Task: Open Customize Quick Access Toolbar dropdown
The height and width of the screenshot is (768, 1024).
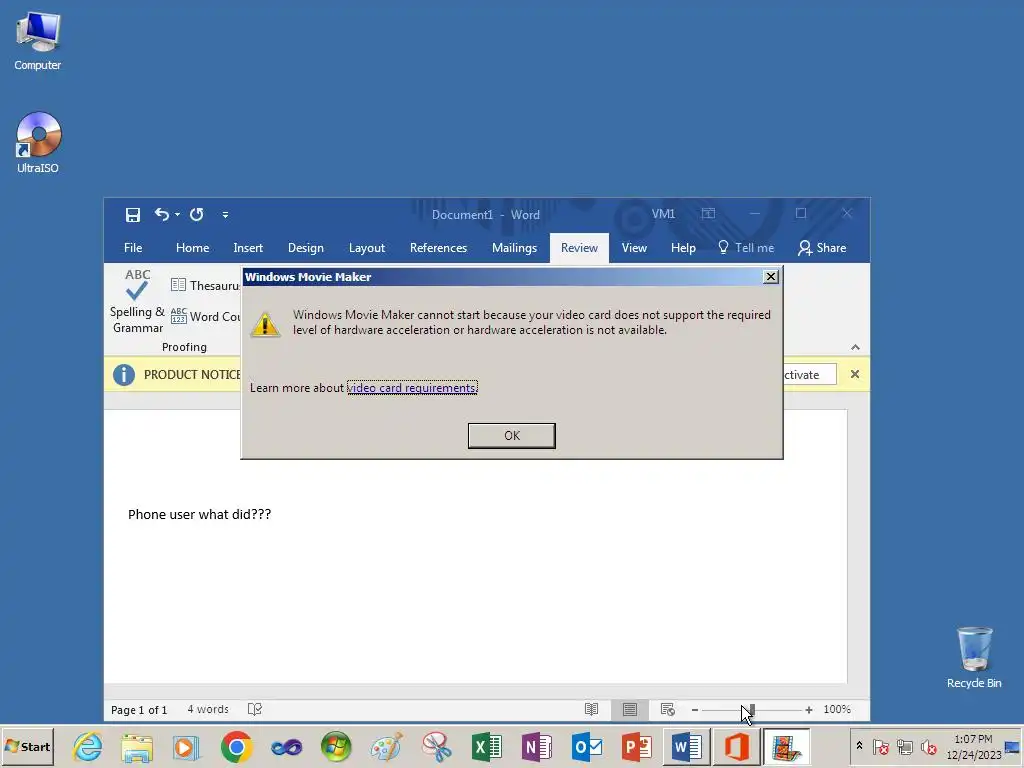Action: click(225, 215)
